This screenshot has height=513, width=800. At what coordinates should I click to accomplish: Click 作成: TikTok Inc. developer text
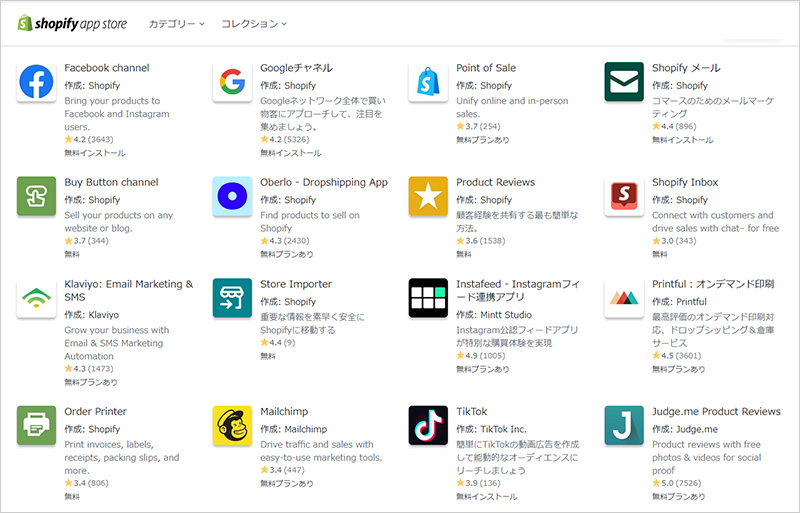pos(491,429)
